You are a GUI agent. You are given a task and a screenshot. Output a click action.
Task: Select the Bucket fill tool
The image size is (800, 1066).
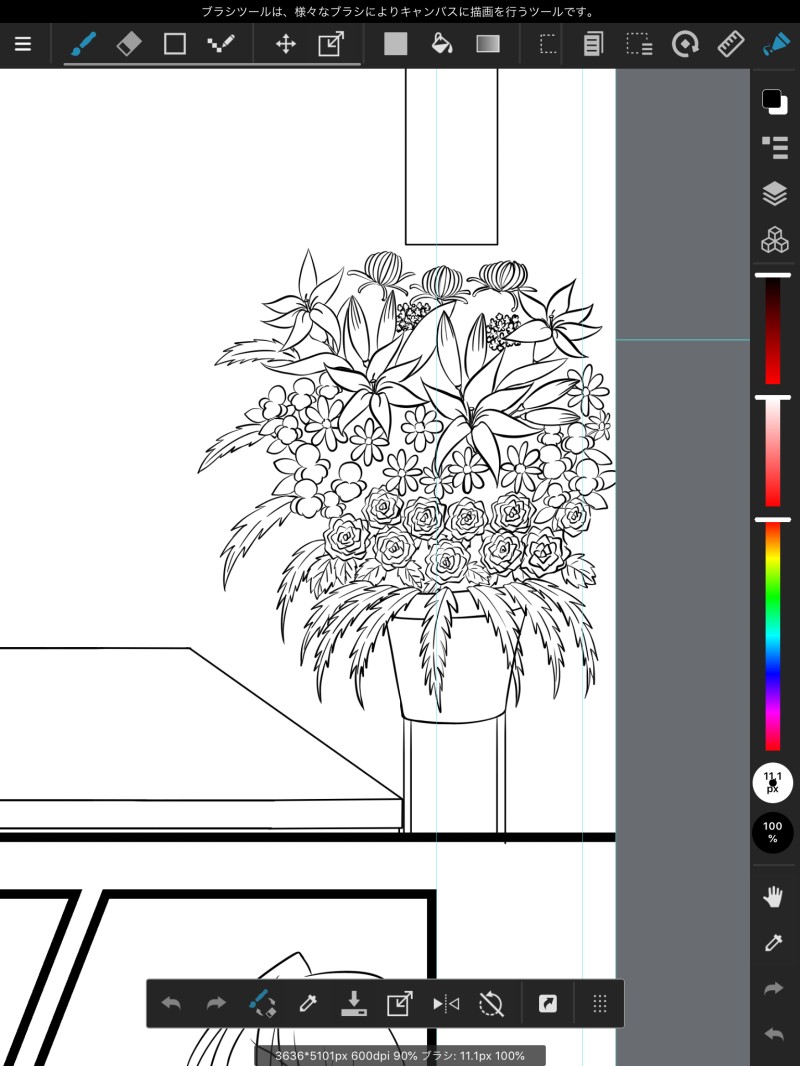tap(442, 44)
